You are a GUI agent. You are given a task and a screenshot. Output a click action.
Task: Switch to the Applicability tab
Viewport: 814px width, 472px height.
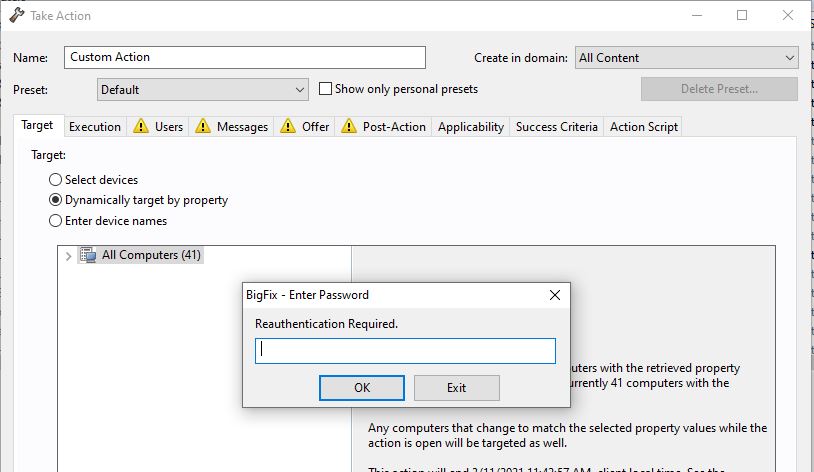pos(471,127)
